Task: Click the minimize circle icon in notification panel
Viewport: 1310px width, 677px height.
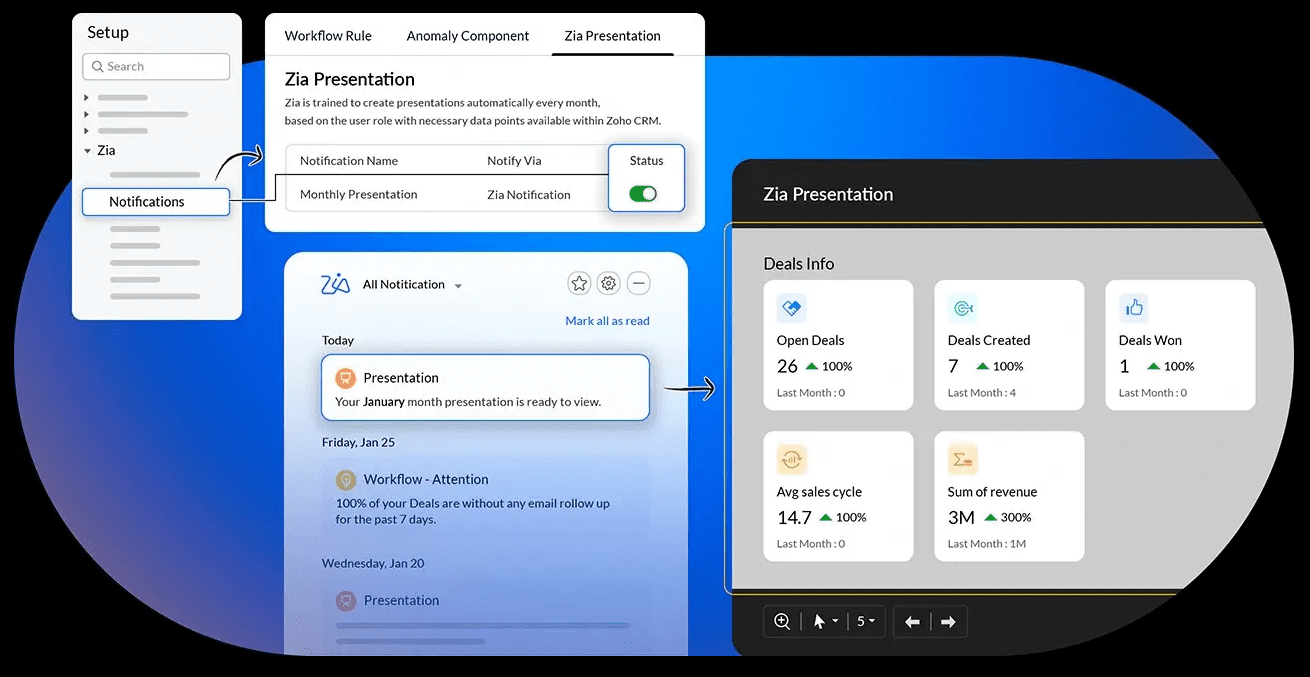Action: (x=638, y=284)
